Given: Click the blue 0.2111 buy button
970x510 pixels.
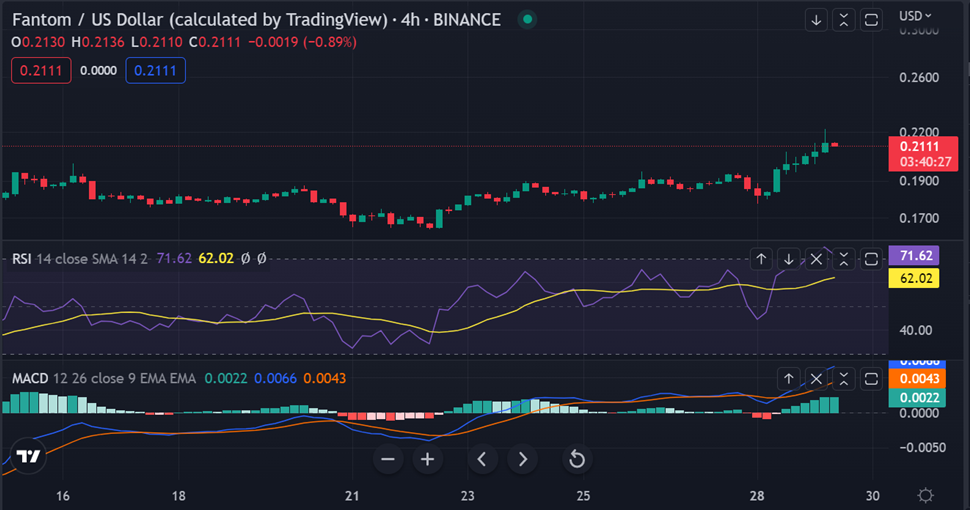Looking at the screenshot, I should pos(155,71).
